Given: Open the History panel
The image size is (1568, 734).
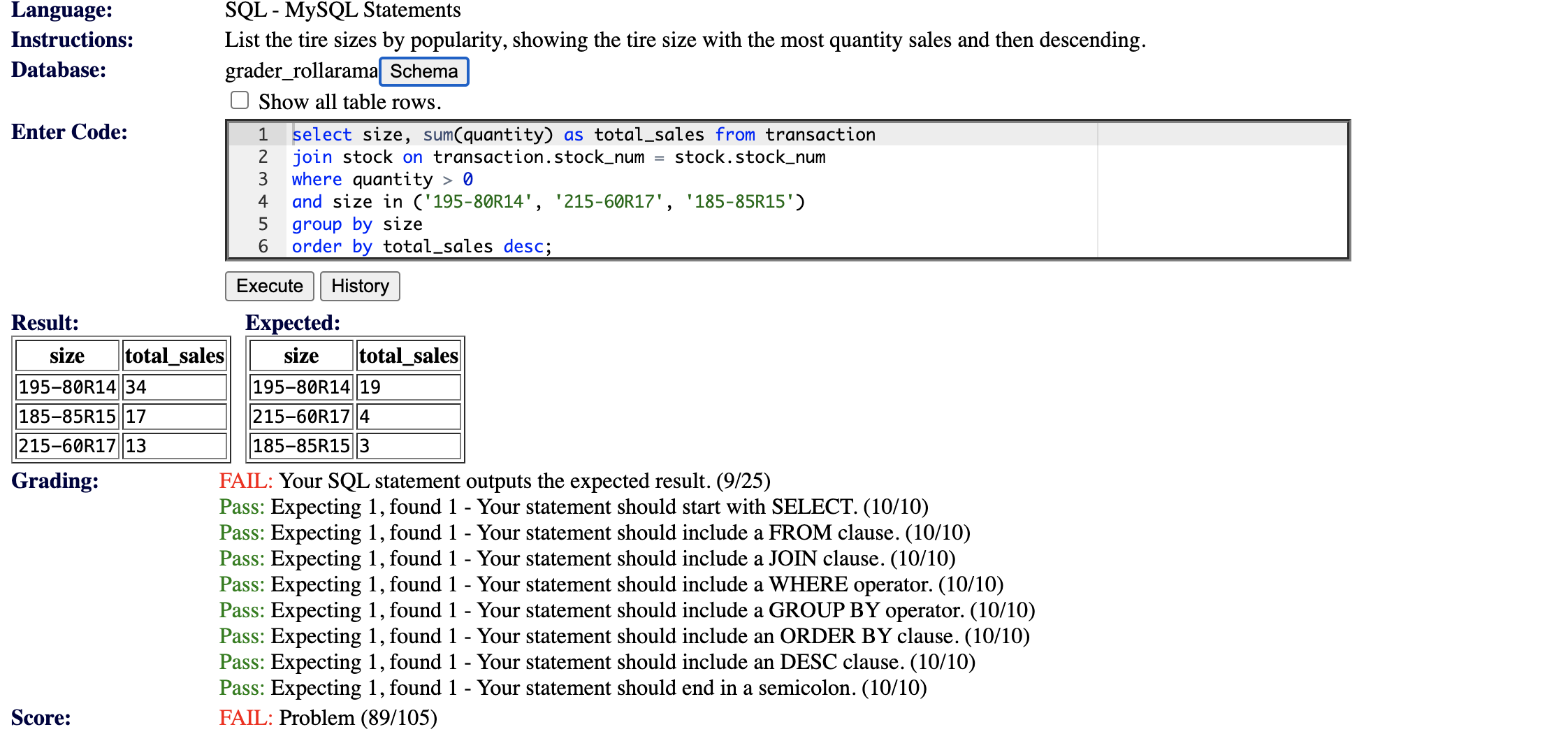Looking at the screenshot, I should click(360, 286).
